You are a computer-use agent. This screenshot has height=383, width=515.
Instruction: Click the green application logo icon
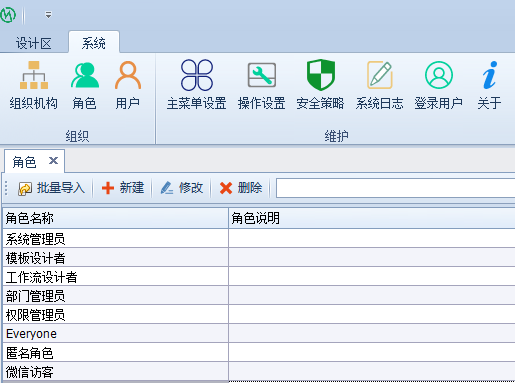coord(8,15)
